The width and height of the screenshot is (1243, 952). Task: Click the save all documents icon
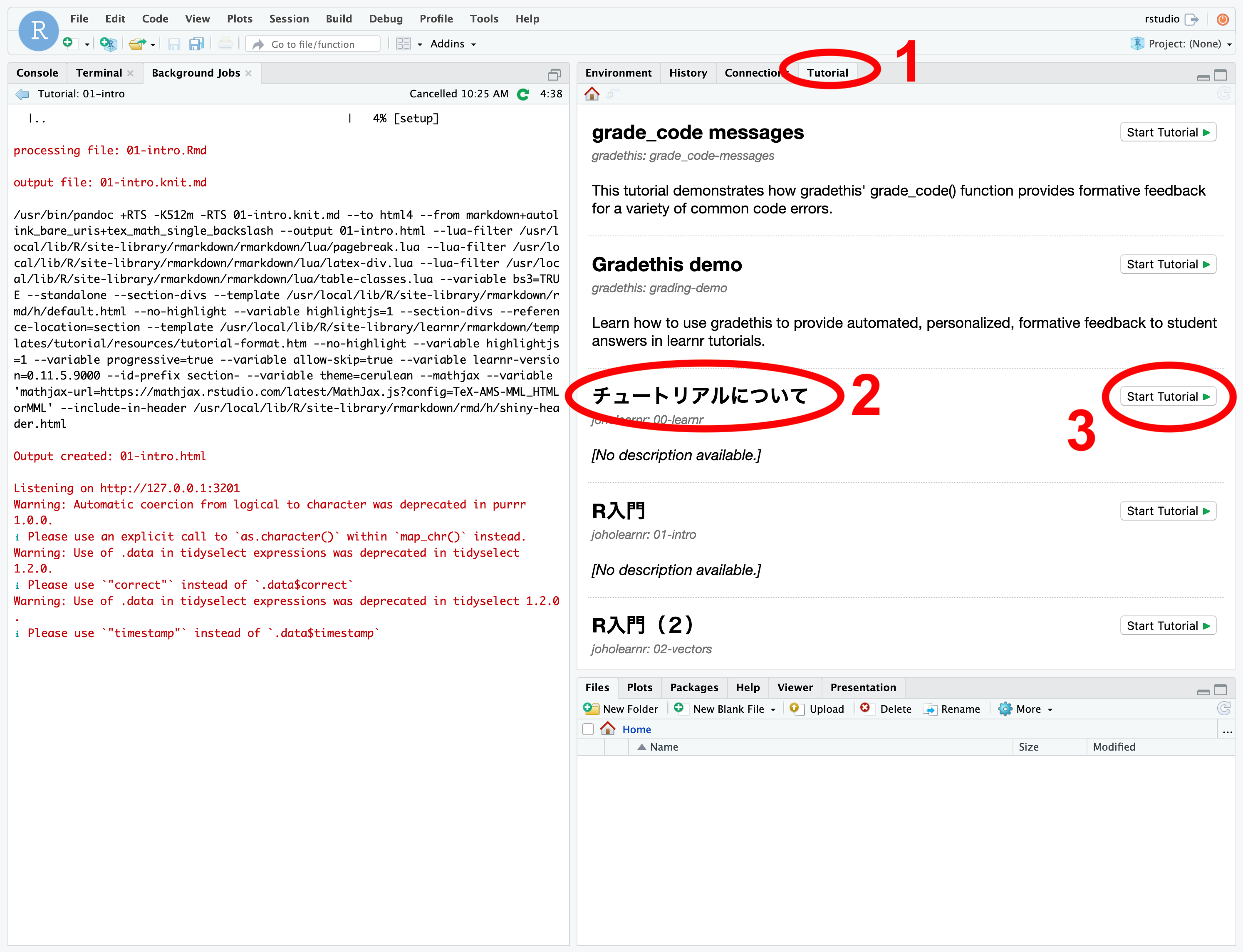[196, 44]
